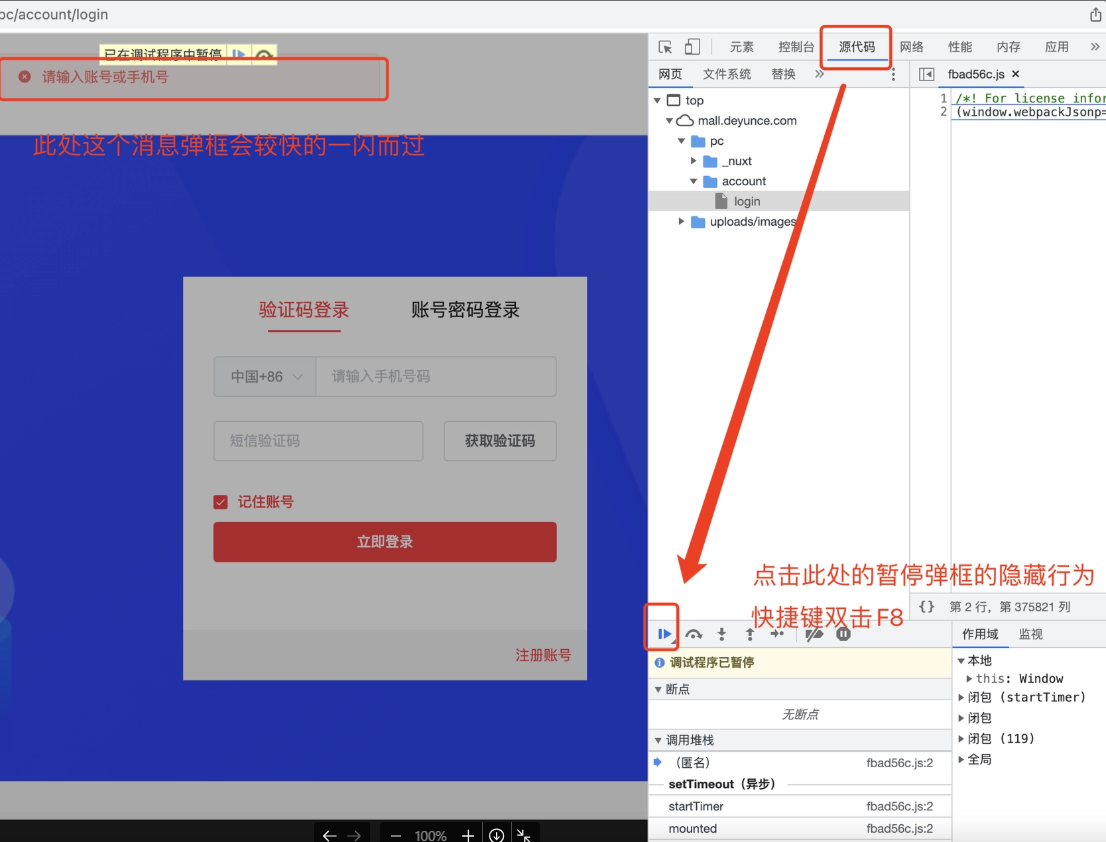
Task: Click the single step icon in debugger
Action: point(777,633)
